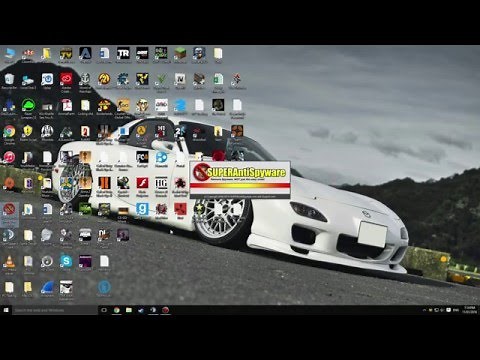The width and height of the screenshot is (480, 360).
Task: Open the Windows Start menu
Action: [x=6, y=310]
